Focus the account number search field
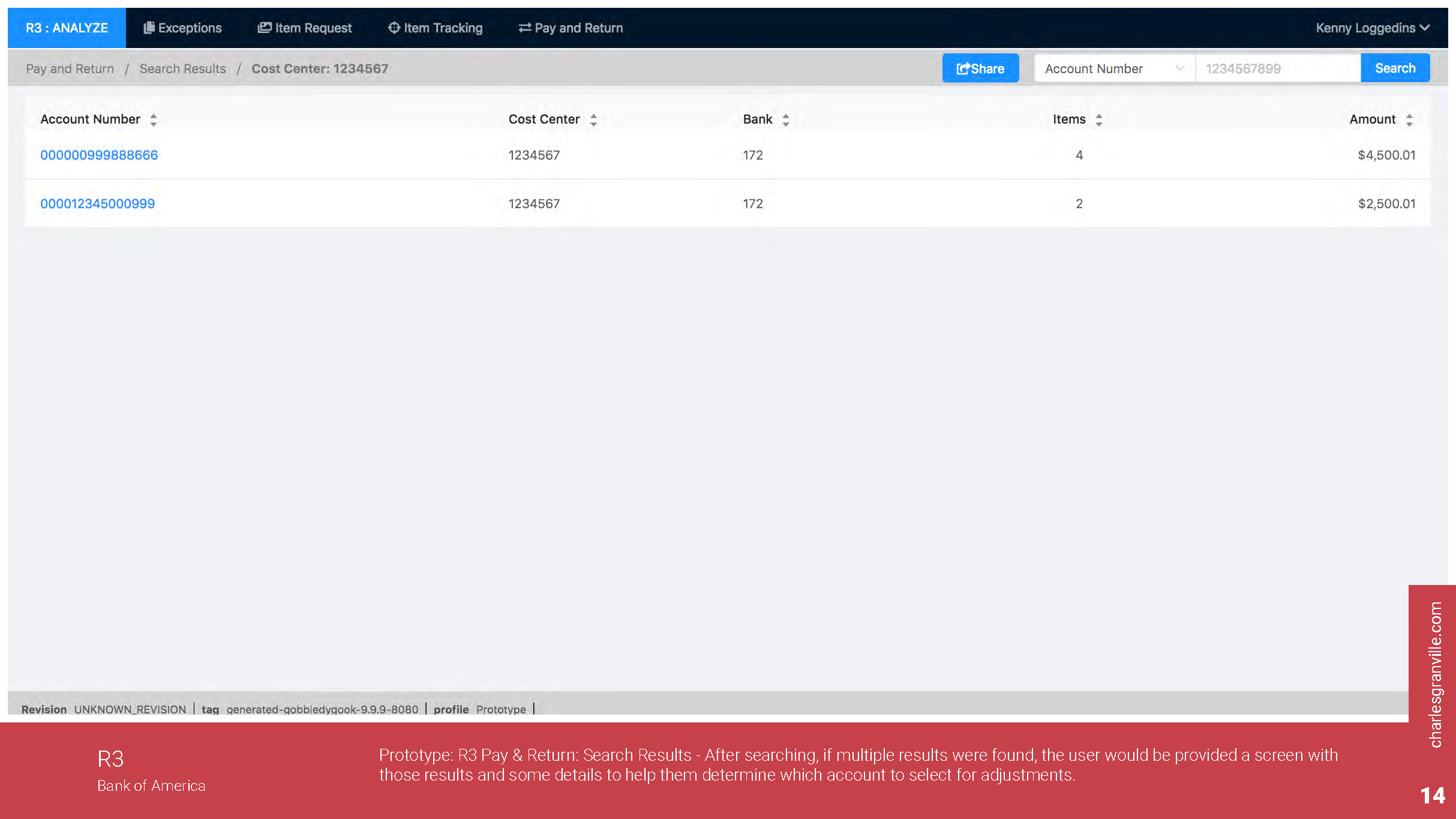The image size is (1456, 819). click(x=1277, y=68)
